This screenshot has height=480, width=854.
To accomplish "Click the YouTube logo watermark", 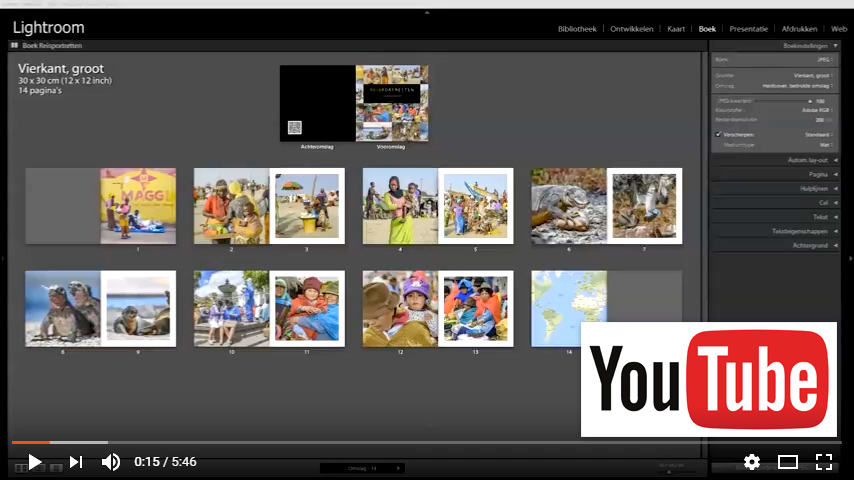I will [709, 379].
